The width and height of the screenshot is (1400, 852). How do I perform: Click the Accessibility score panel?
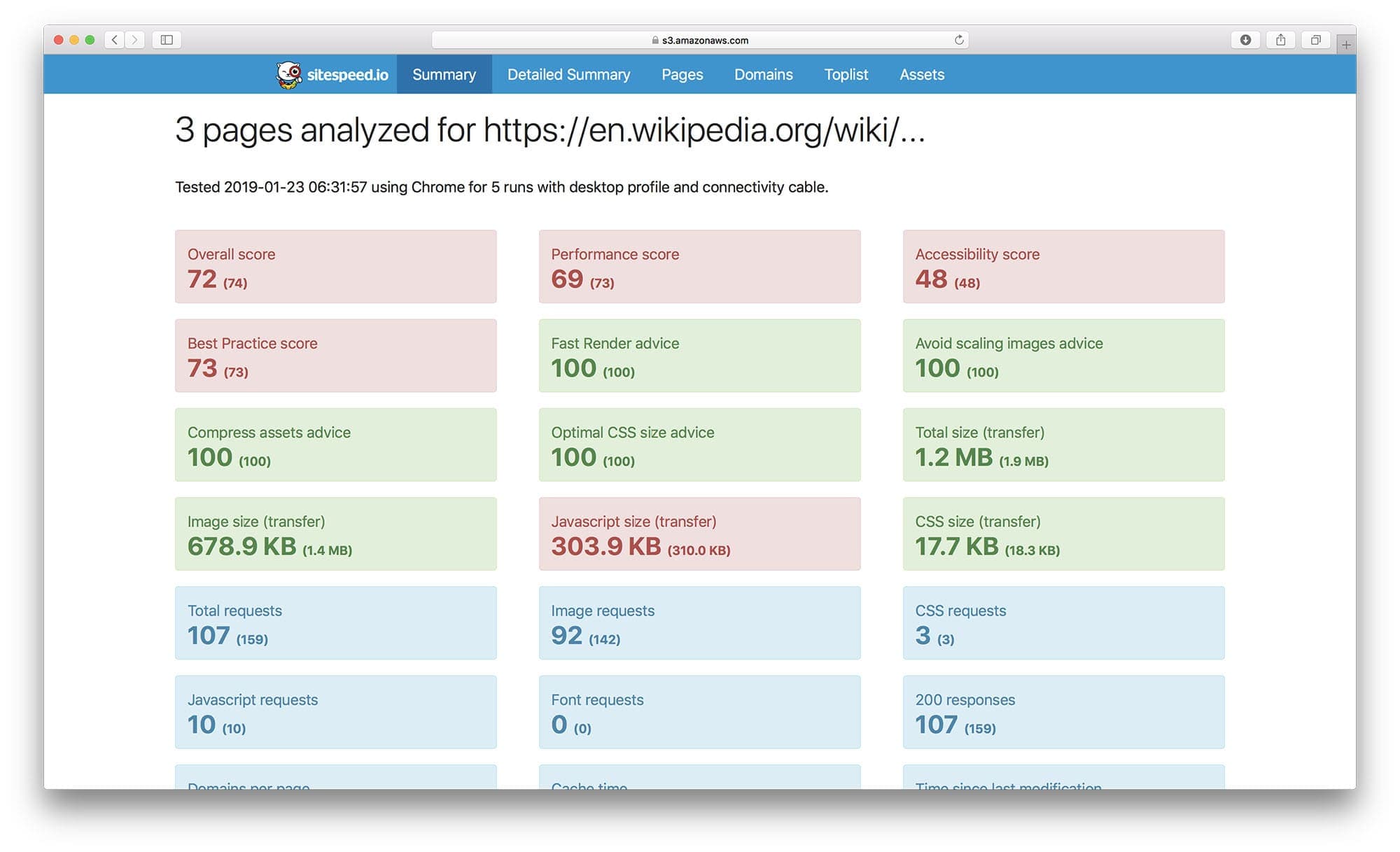point(1063,267)
